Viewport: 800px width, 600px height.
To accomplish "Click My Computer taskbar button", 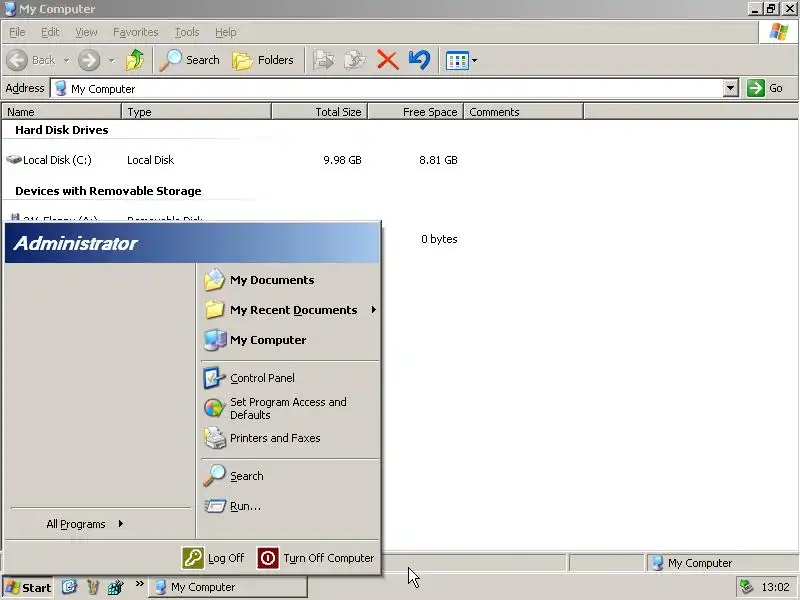I will [x=228, y=587].
